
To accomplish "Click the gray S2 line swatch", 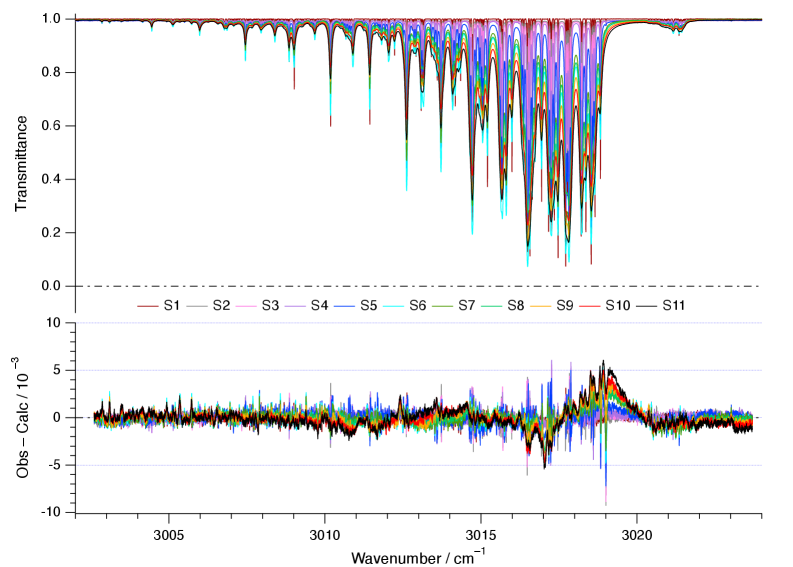I will click(x=198, y=306).
